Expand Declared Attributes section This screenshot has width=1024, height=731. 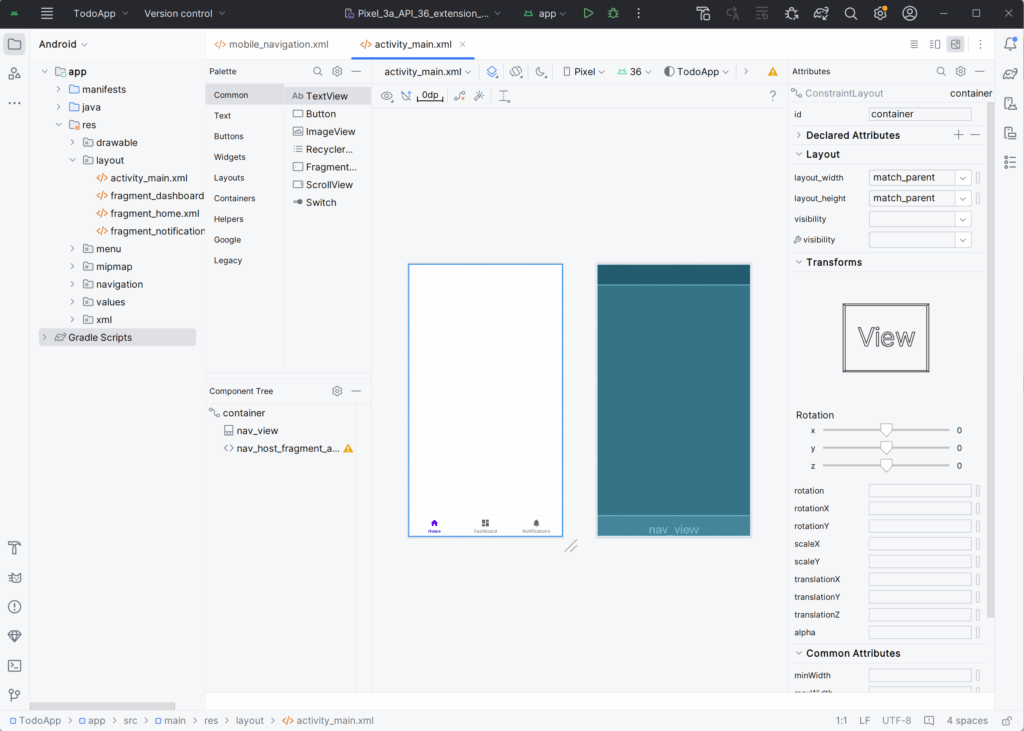pos(799,135)
